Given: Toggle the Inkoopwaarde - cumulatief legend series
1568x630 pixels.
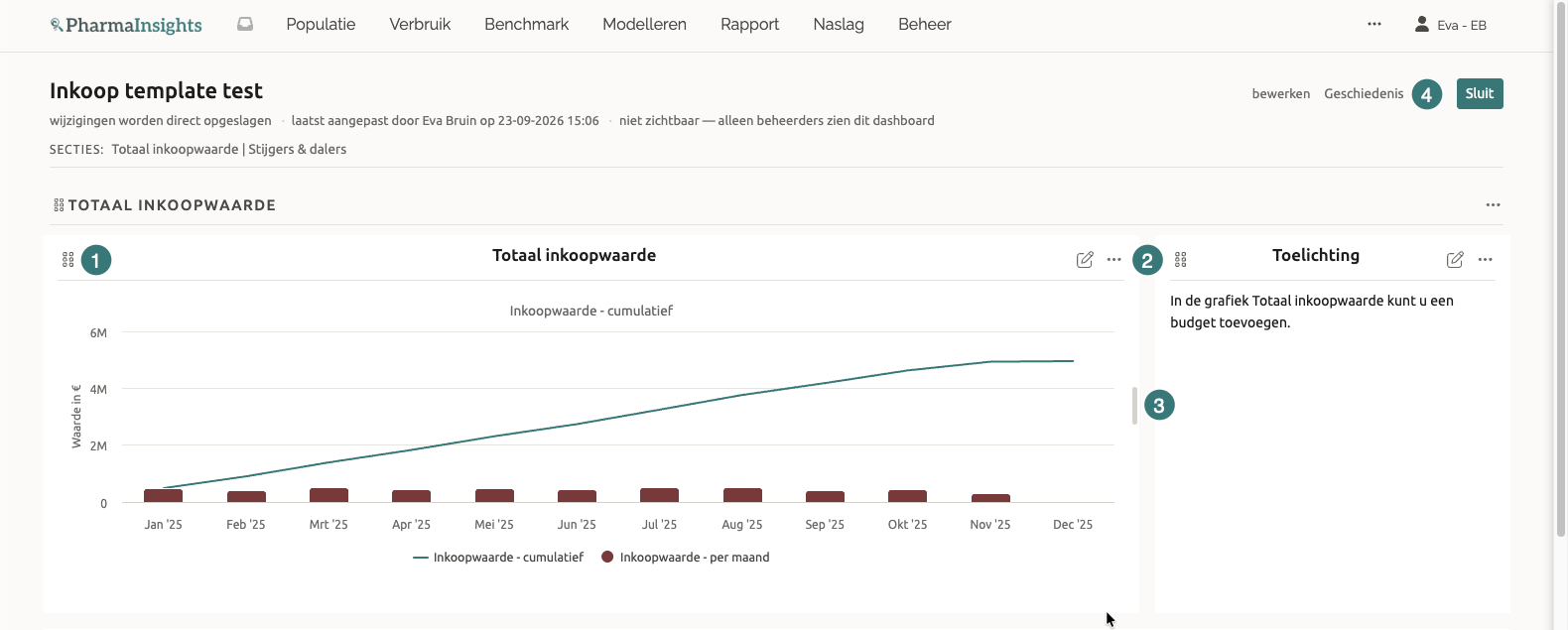Looking at the screenshot, I should (498, 558).
